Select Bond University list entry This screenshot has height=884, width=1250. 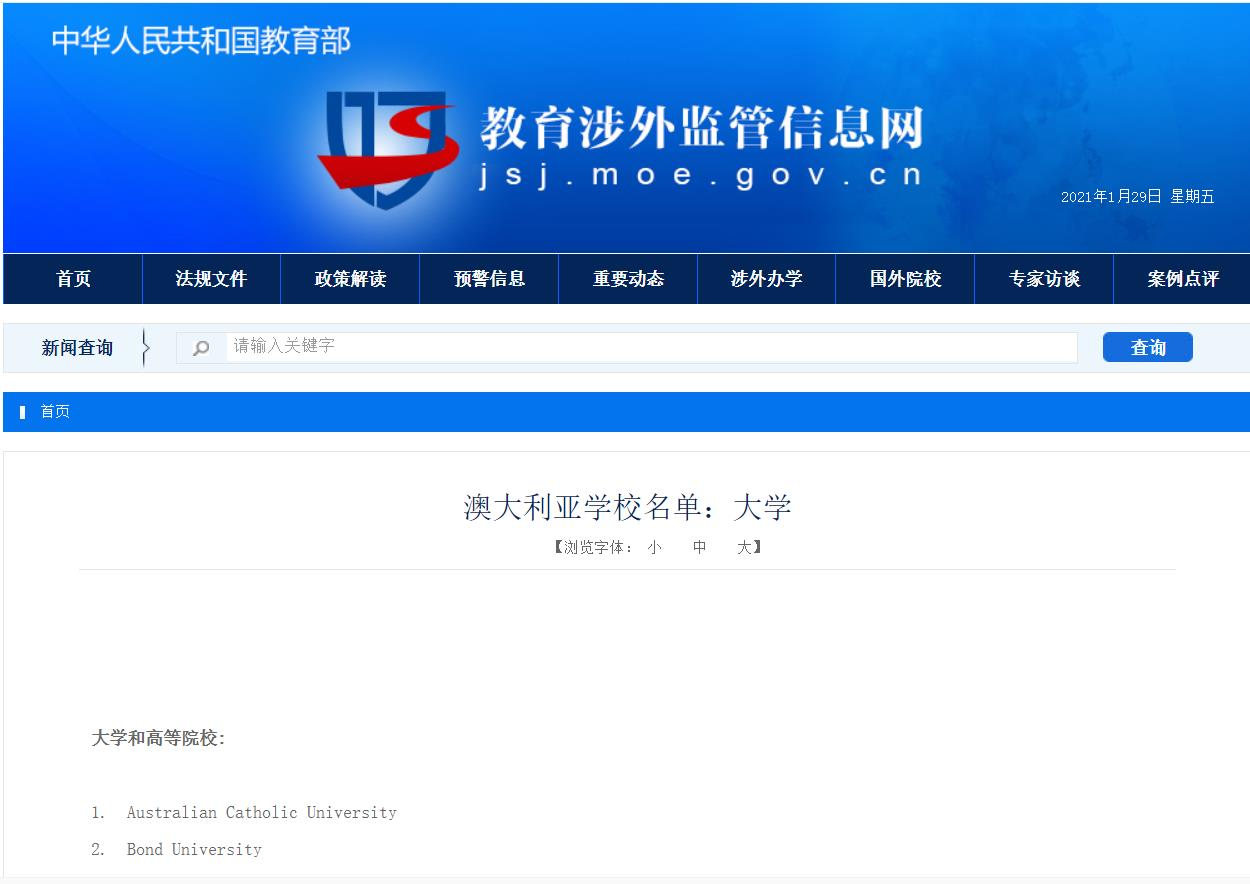coord(194,850)
